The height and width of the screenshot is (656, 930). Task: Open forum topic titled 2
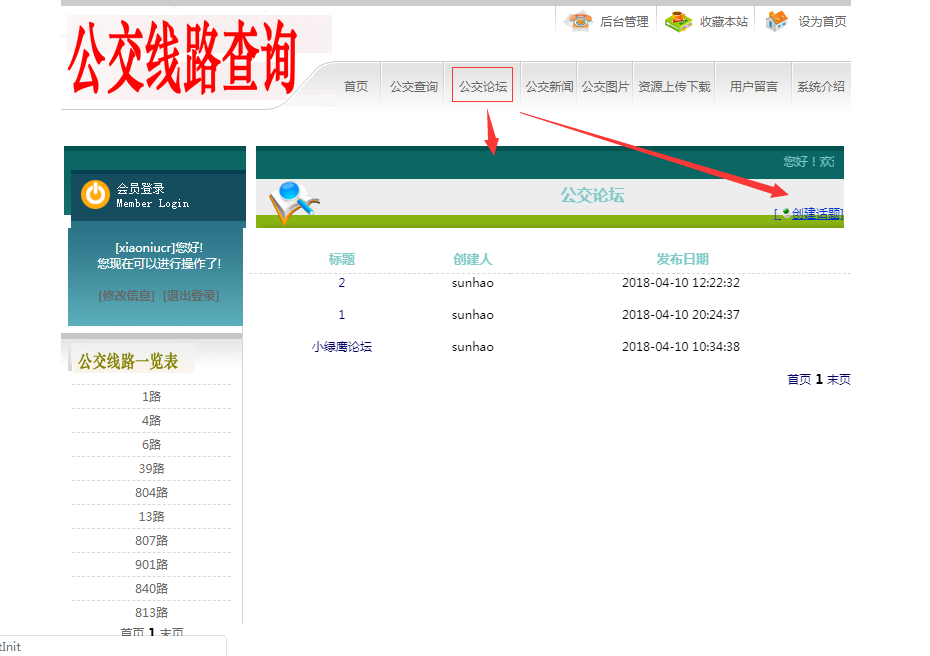tap(342, 283)
